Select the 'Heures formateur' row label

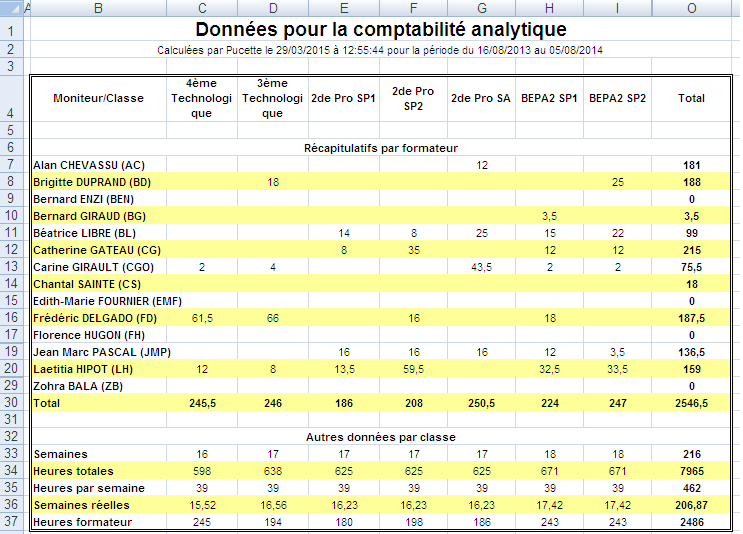pos(99,522)
